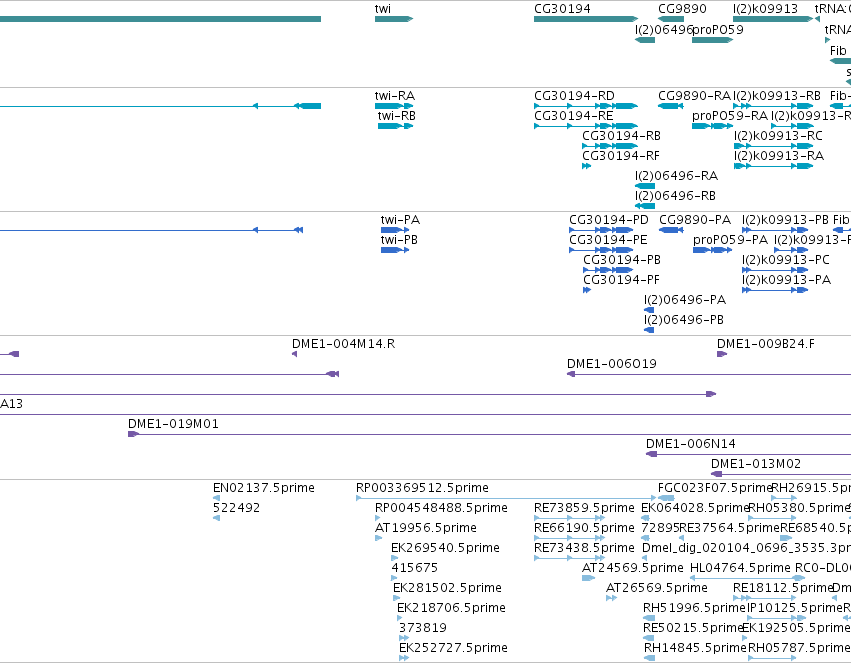The width and height of the screenshot is (851, 663).
Task: Select the AT24569.5prime EST label
Action: pyautogui.click(x=633, y=568)
